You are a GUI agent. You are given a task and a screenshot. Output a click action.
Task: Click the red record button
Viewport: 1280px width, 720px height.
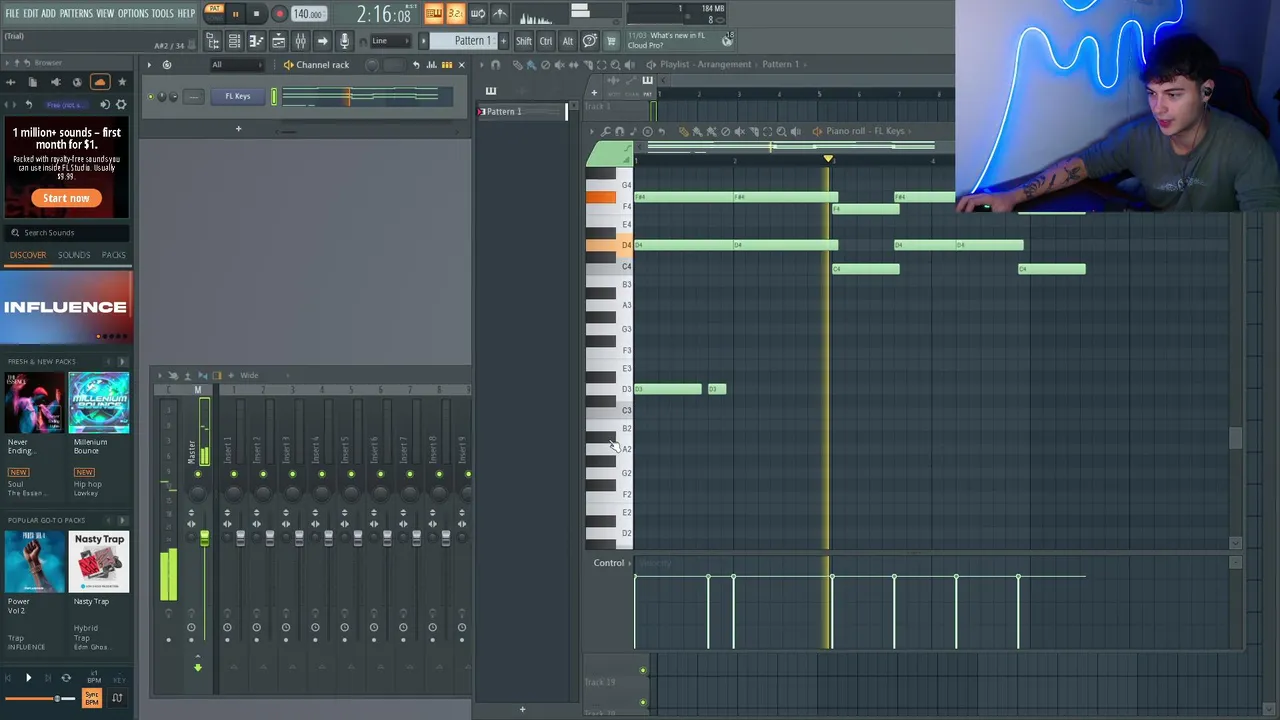[279, 14]
